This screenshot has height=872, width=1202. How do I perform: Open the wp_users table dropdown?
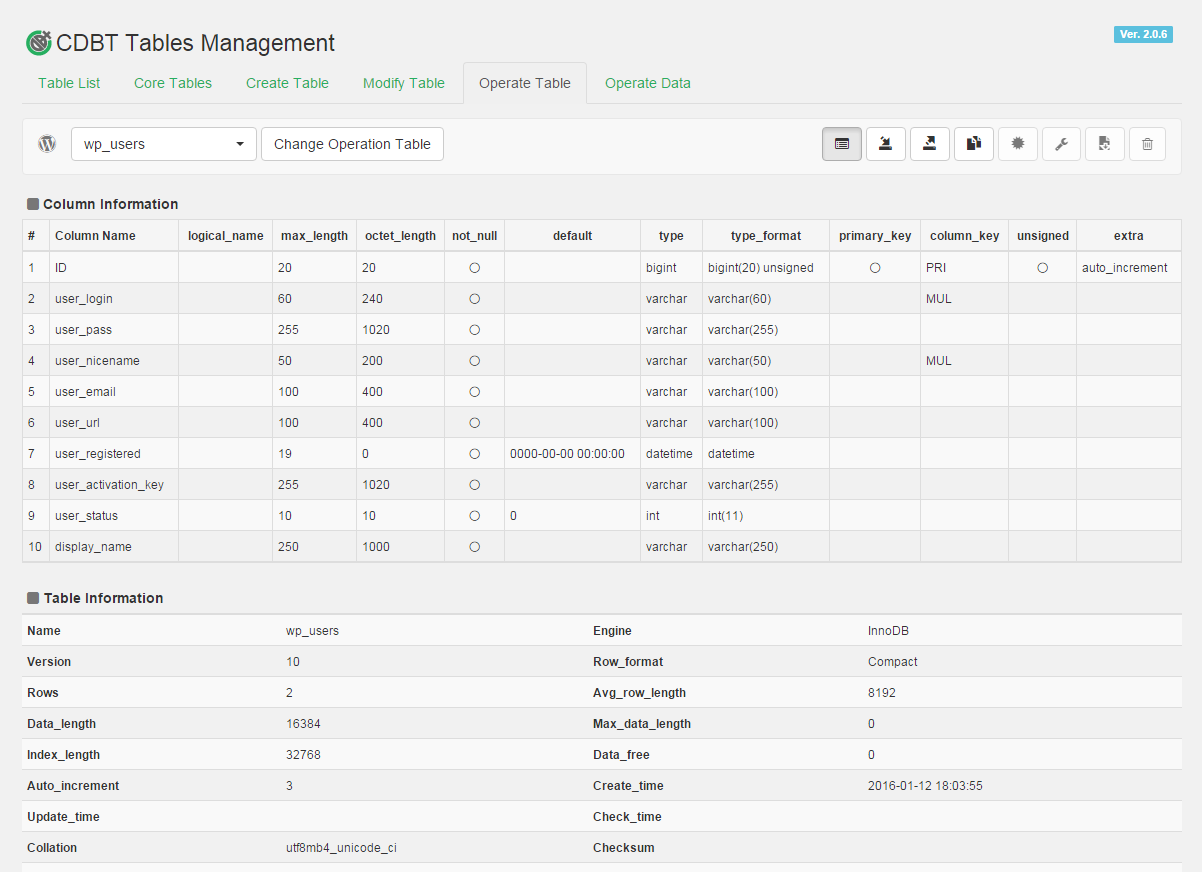pyautogui.click(x=164, y=144)
